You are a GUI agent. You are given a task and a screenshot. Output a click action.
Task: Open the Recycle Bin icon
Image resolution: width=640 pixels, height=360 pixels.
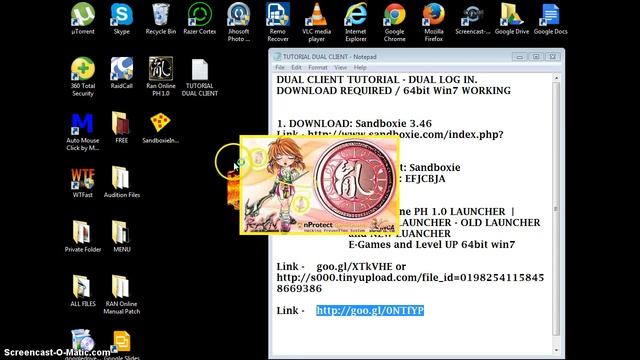click(x=161, y=19)
